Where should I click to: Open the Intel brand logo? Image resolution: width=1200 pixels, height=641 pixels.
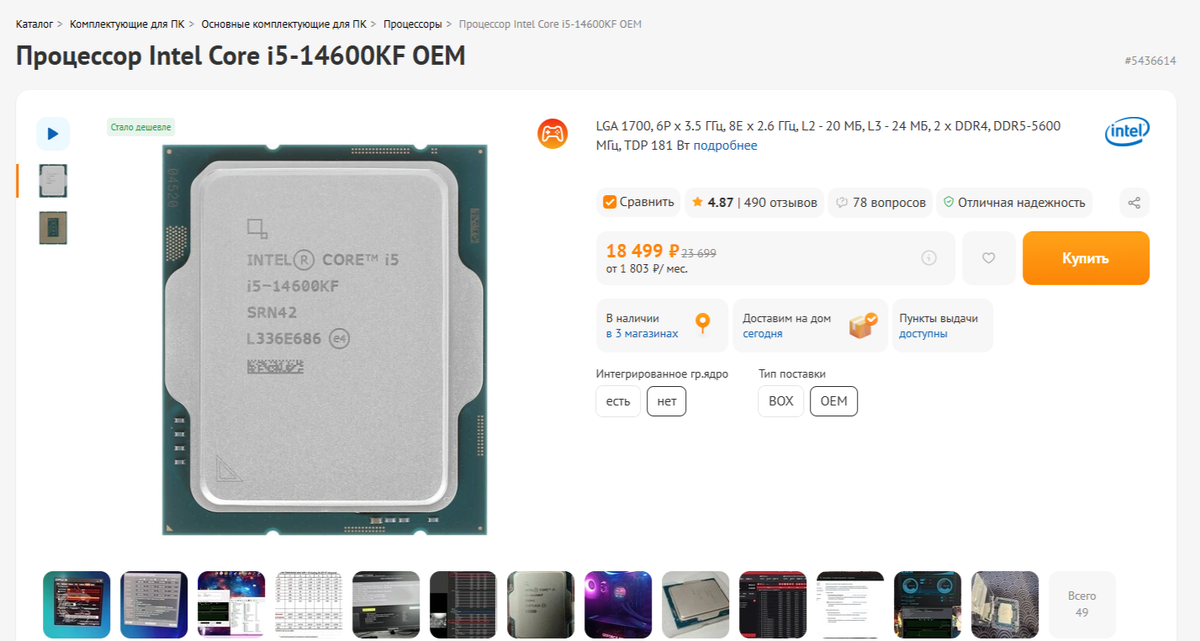point(1127,132)
